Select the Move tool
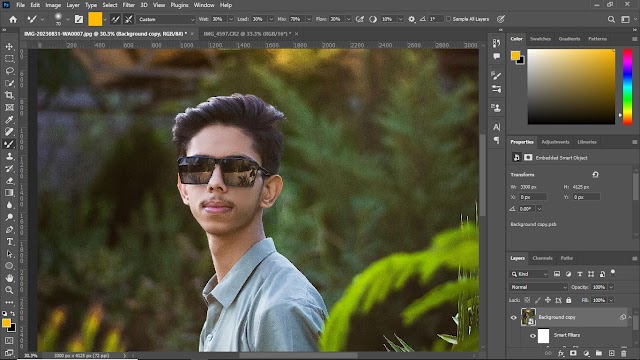 9,47
